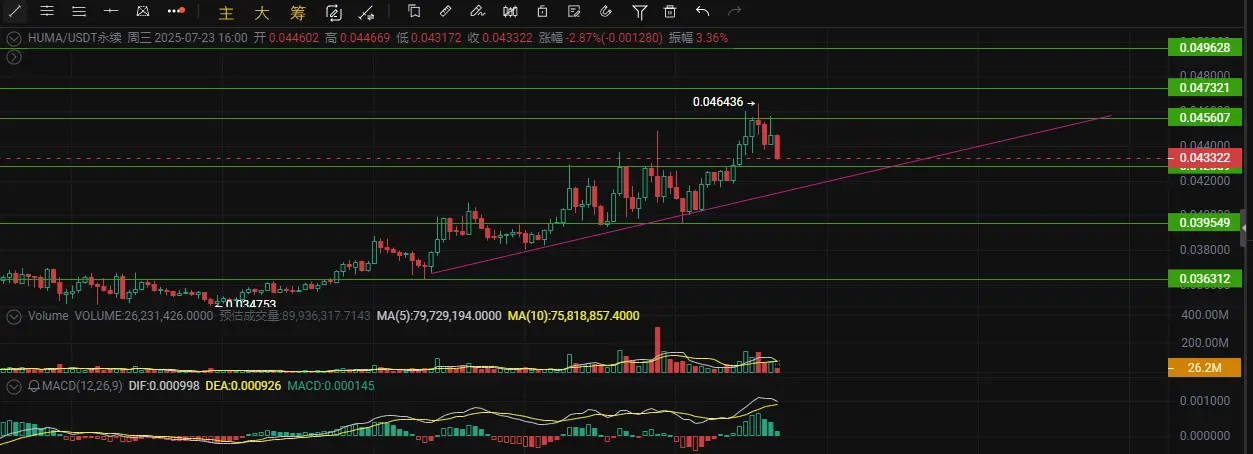Click the filter funnel icon
Image resolution: width=1253 pixels, height=454 pixels.
(x=639, y=11)
